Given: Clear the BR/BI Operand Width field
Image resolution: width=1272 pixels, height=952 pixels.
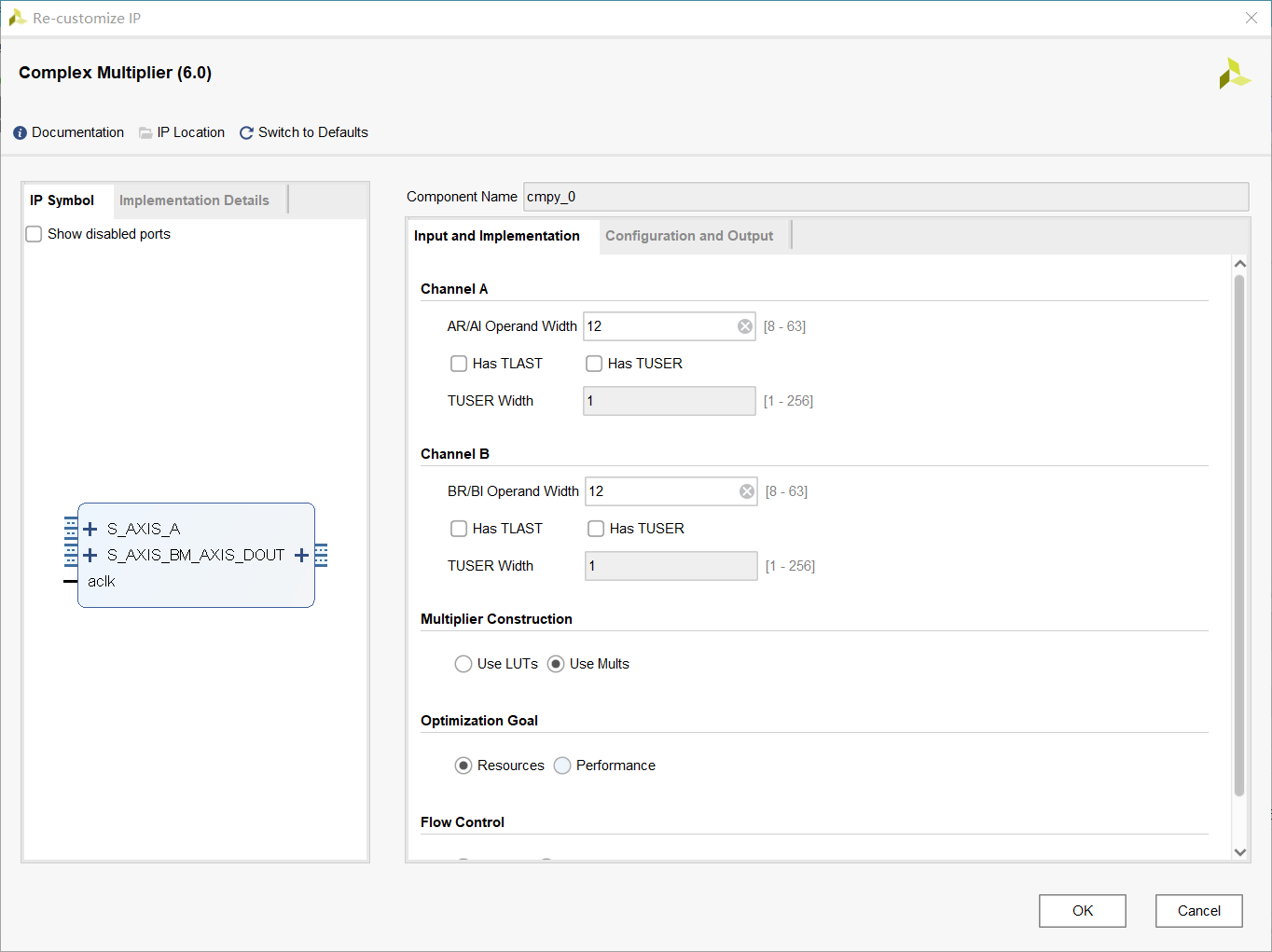Looking at the screenshot, I should [x=747, y=491].
